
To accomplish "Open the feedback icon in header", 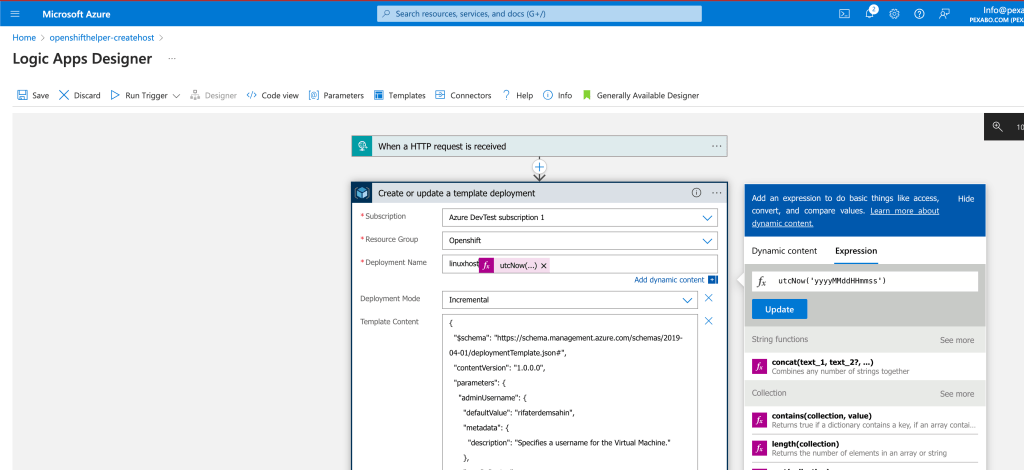I will [x=944, y=14].
